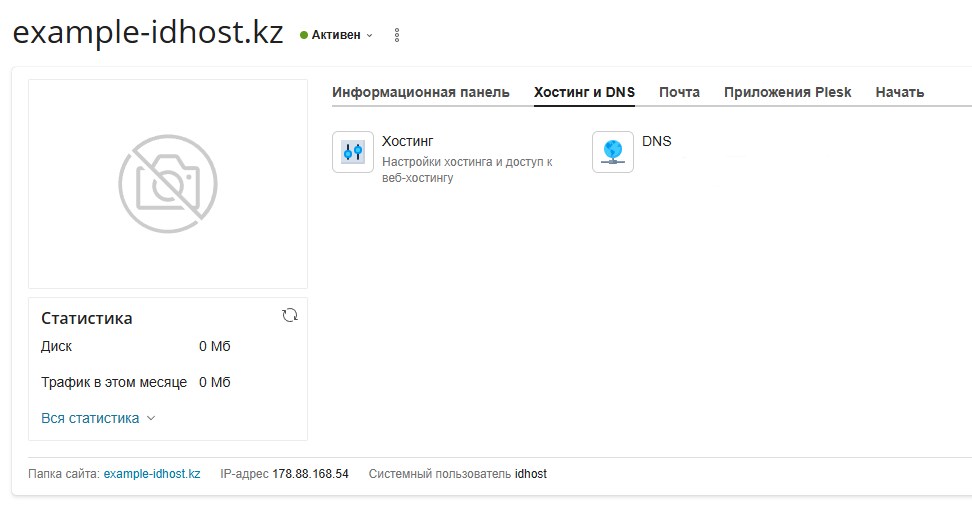Screen dimensions: 972x505
Task: Expand Вся статистика
Action: coord(98,418)
